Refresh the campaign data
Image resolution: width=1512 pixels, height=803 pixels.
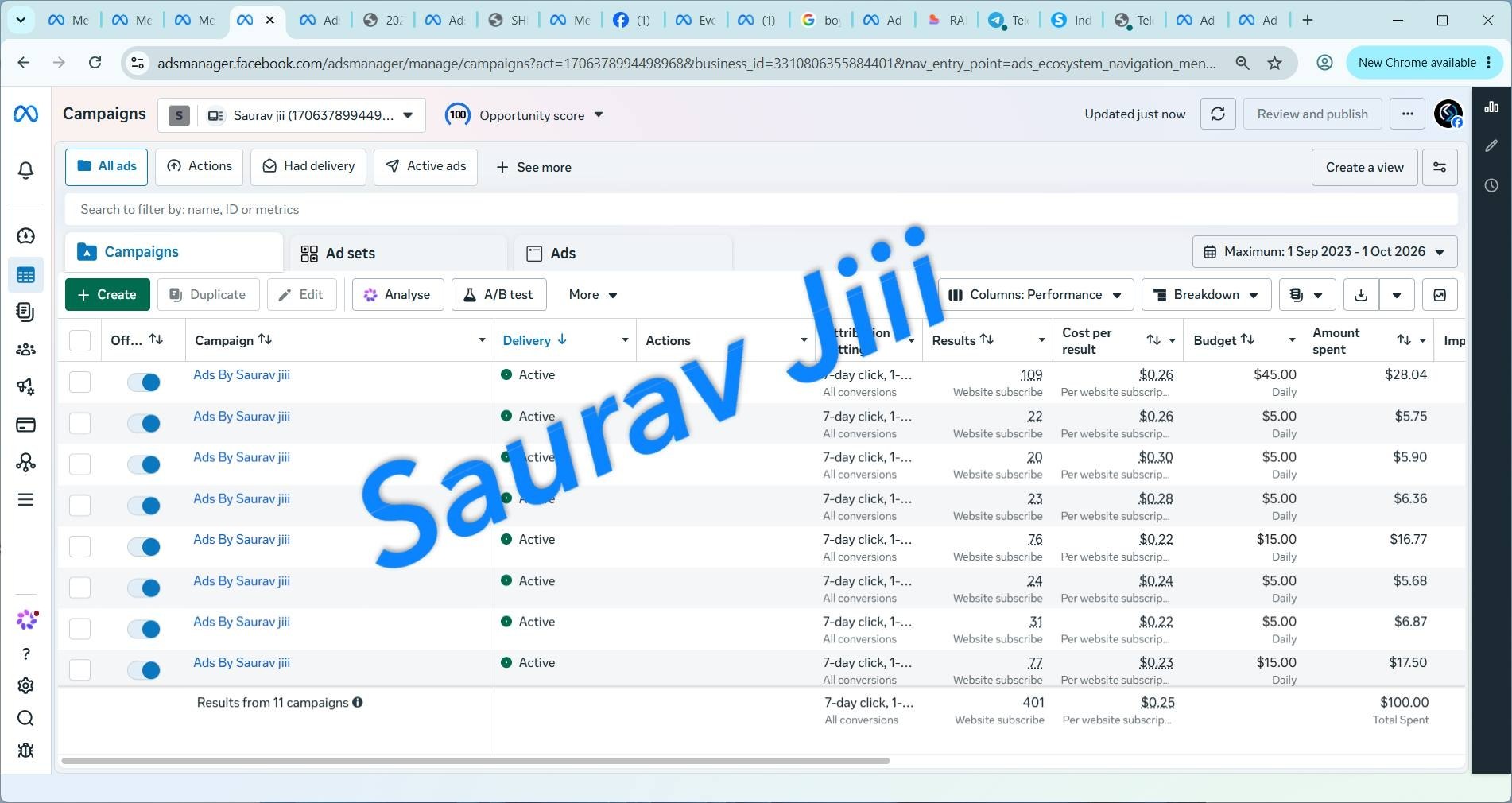[x=1217, y=114]
